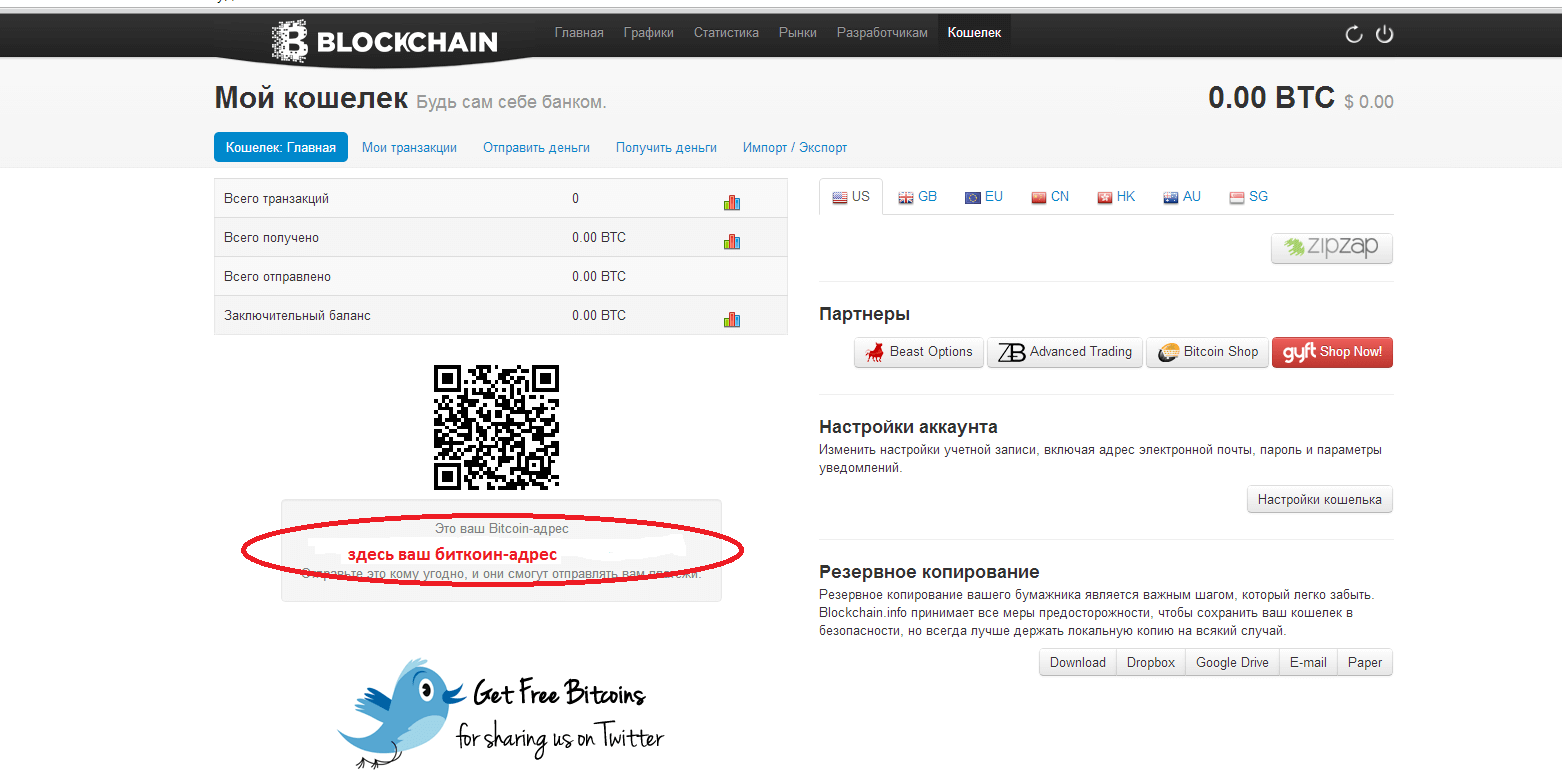Viewport: 1562px width, 781px height.
Task: Open the Кошелек menu item
Action: 974,33
